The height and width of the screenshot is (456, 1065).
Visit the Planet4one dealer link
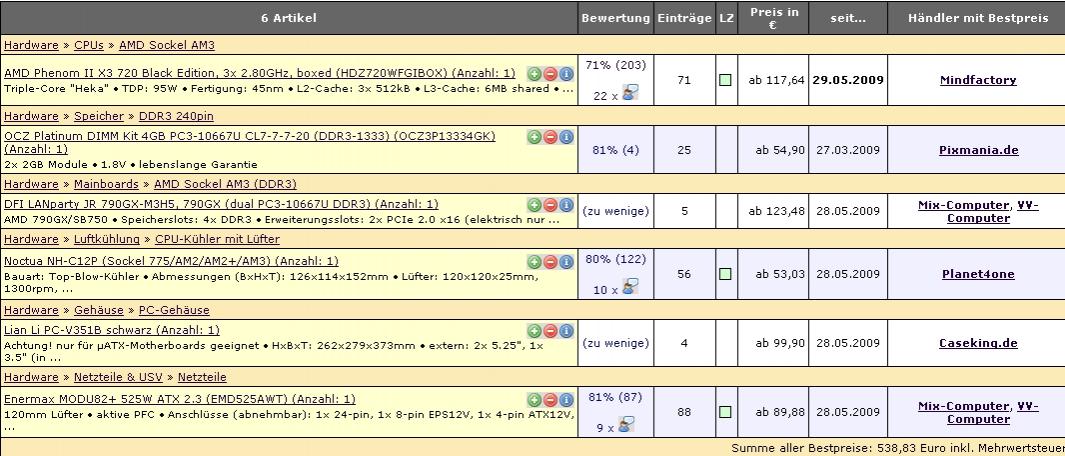coord(978,275)
